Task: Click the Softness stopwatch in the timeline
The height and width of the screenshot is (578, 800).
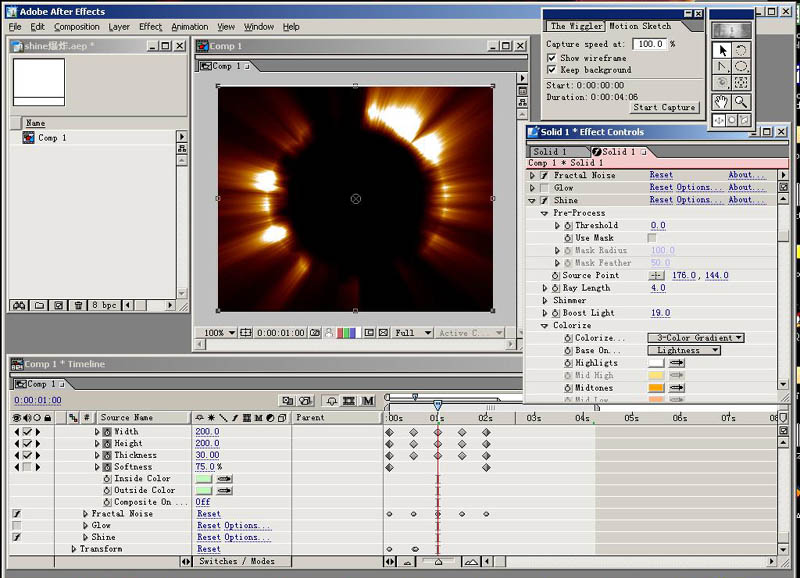Action: (107, 467)
